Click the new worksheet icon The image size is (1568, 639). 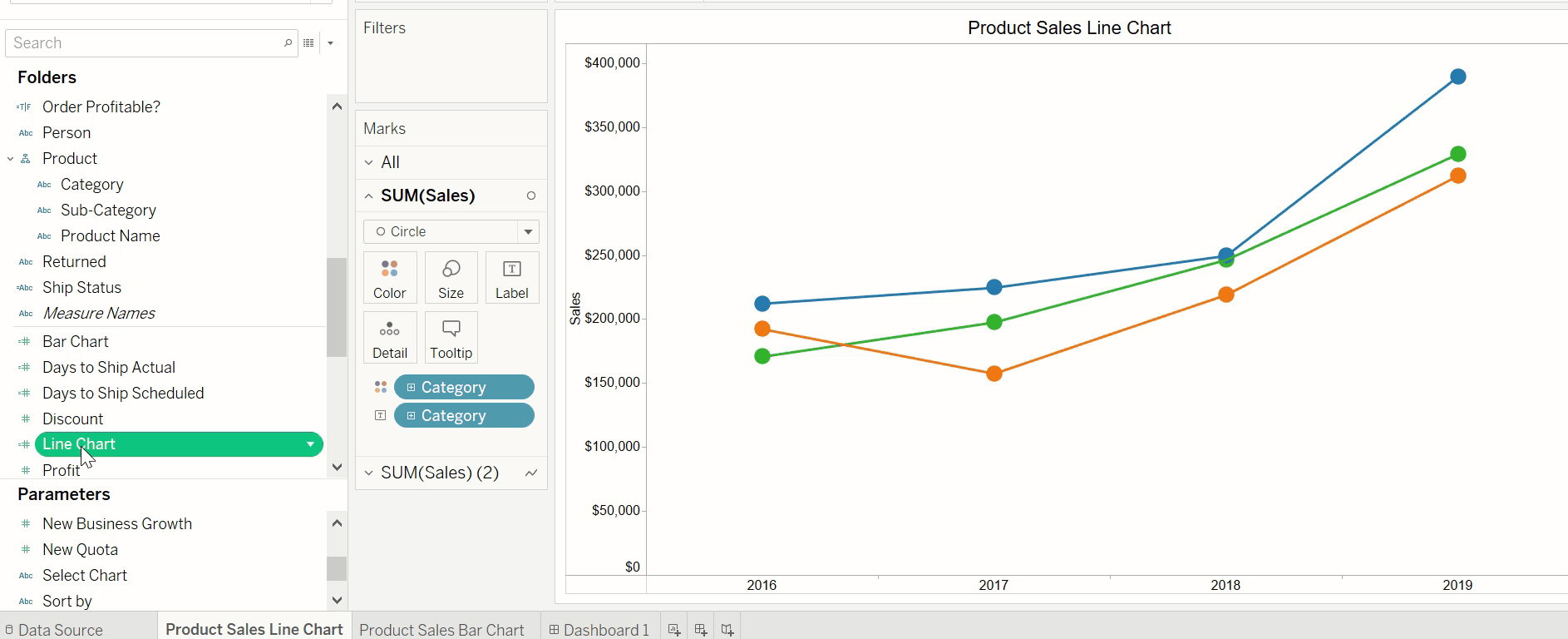click(x=674, y=630)
